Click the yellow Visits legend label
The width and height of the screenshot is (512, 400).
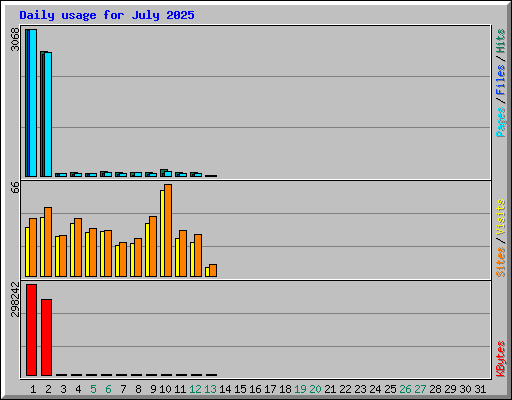point(501,218)
